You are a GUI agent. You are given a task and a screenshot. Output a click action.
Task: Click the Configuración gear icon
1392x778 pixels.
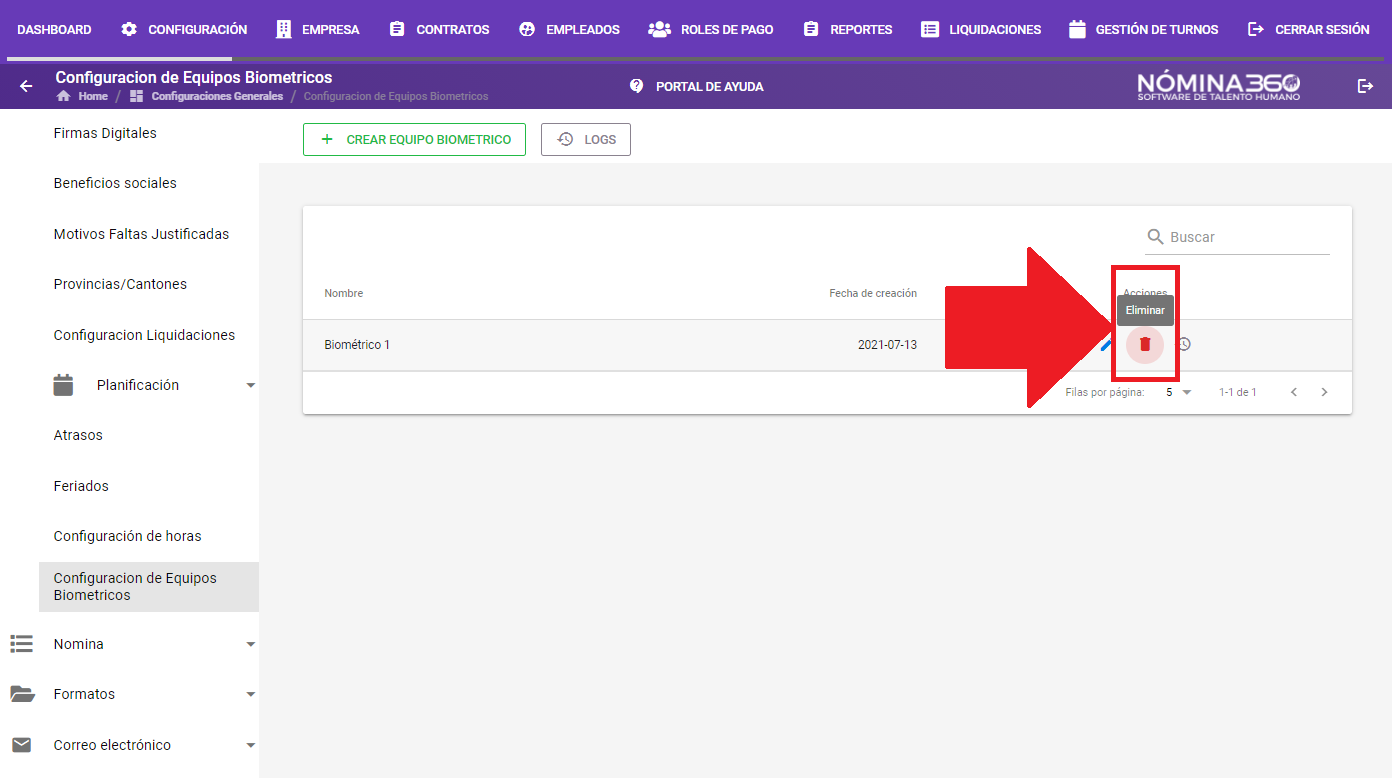click(x=129, y=29)
